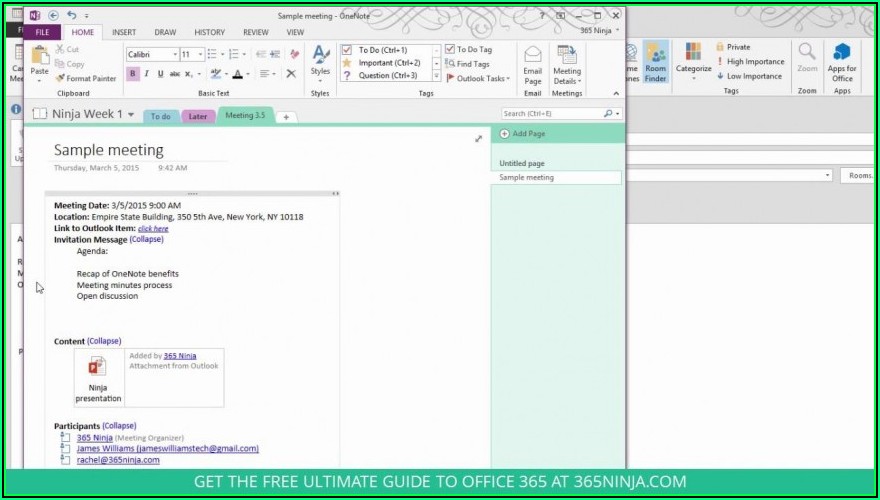Click the Search (Ctrl+E) input field

pos(552,114)
